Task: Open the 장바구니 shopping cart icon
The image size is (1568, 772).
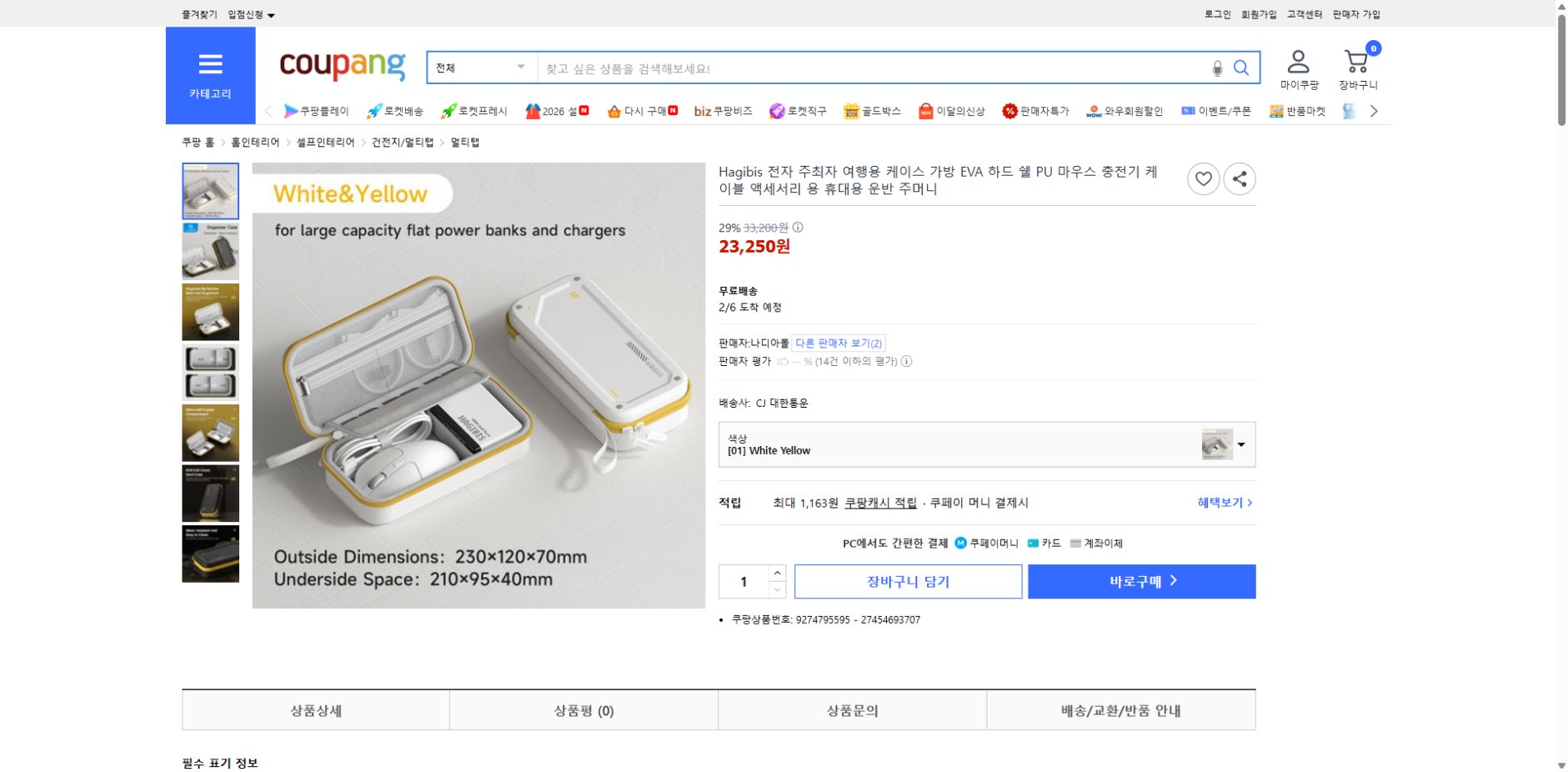Action: point(1355,61)
